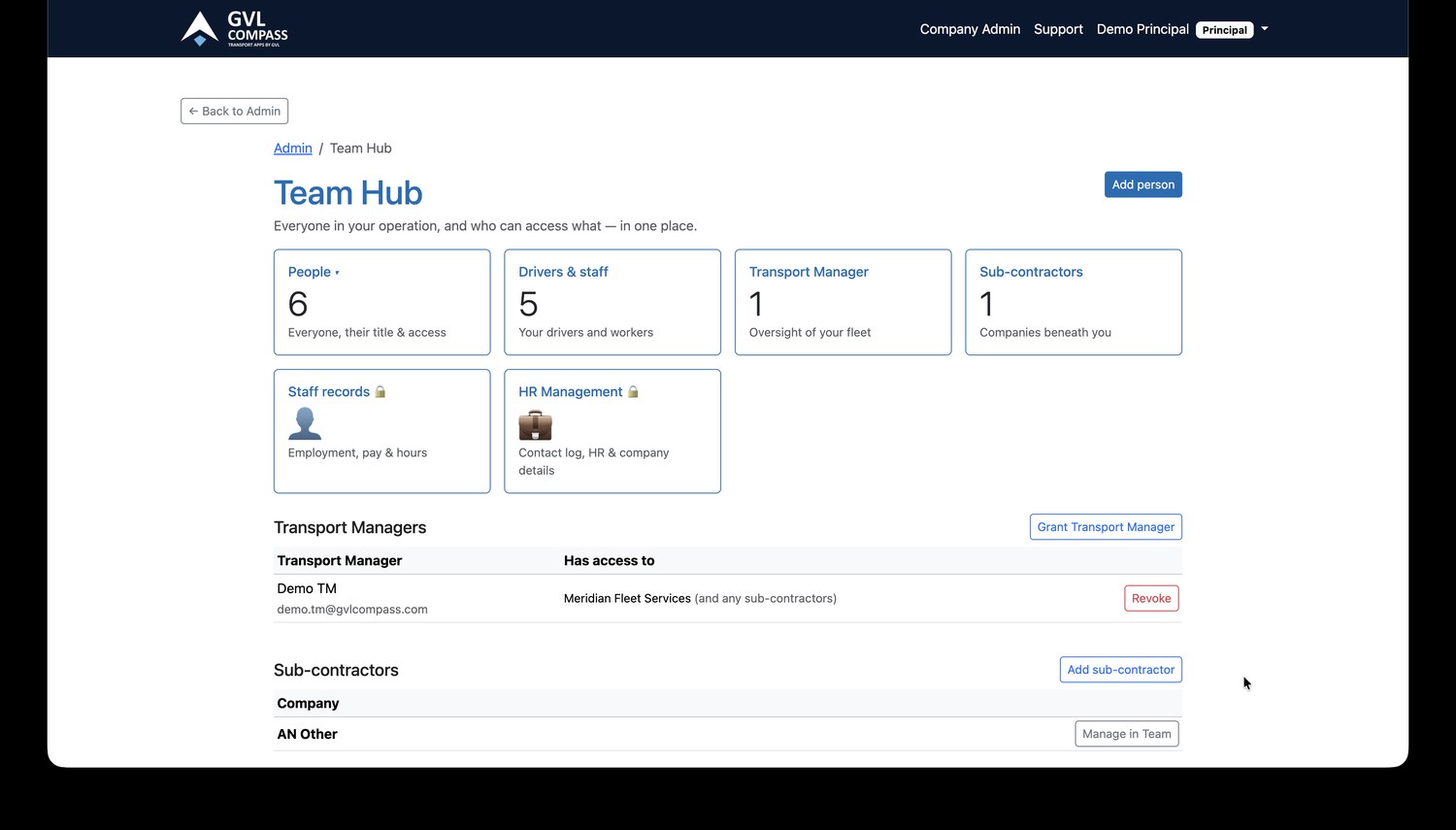Open the Company Admin menu
The image size is (1456, 830).
(970, 29)
